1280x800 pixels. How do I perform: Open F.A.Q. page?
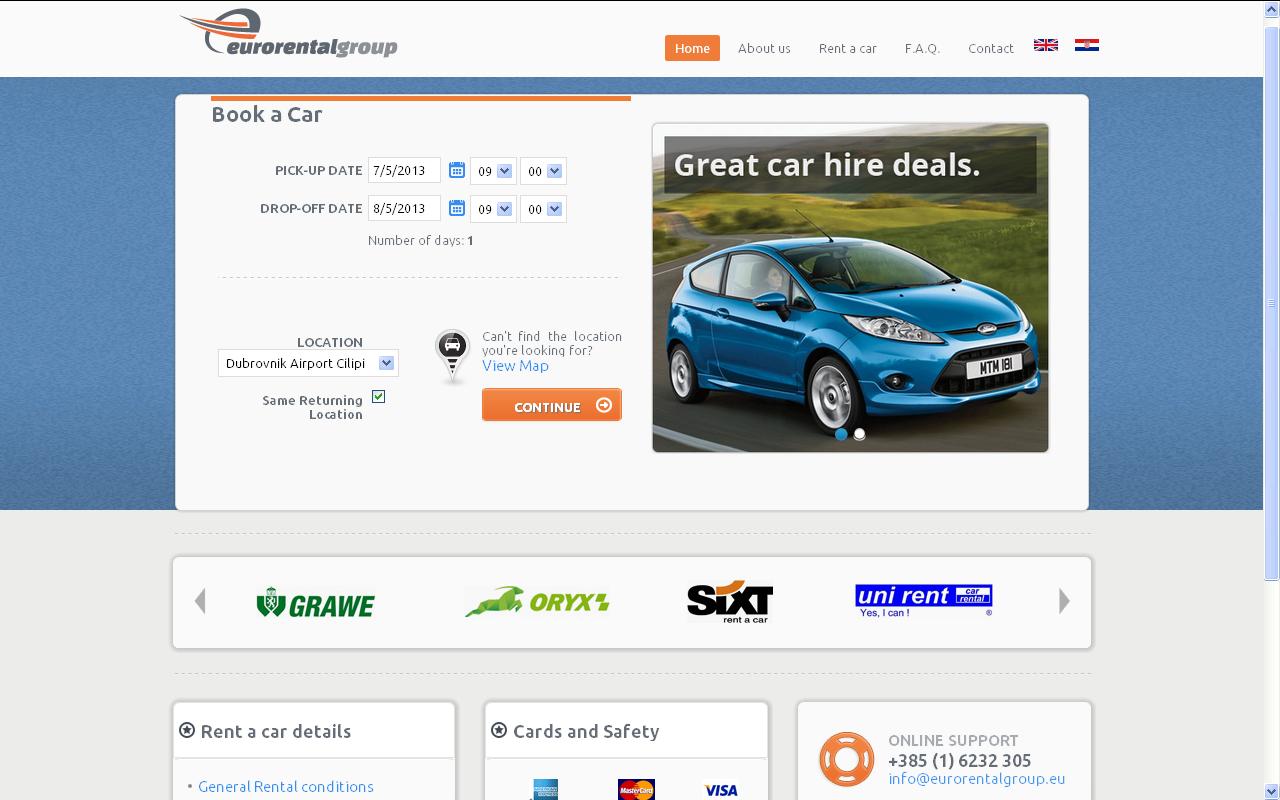pyautogui.click(x=922, y=48)
